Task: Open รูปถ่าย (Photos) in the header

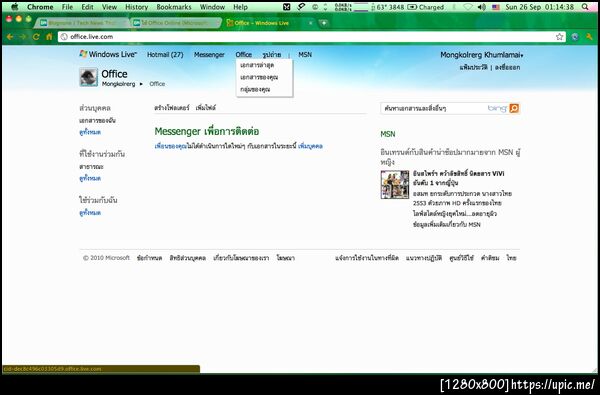Action: coord(272,55)
